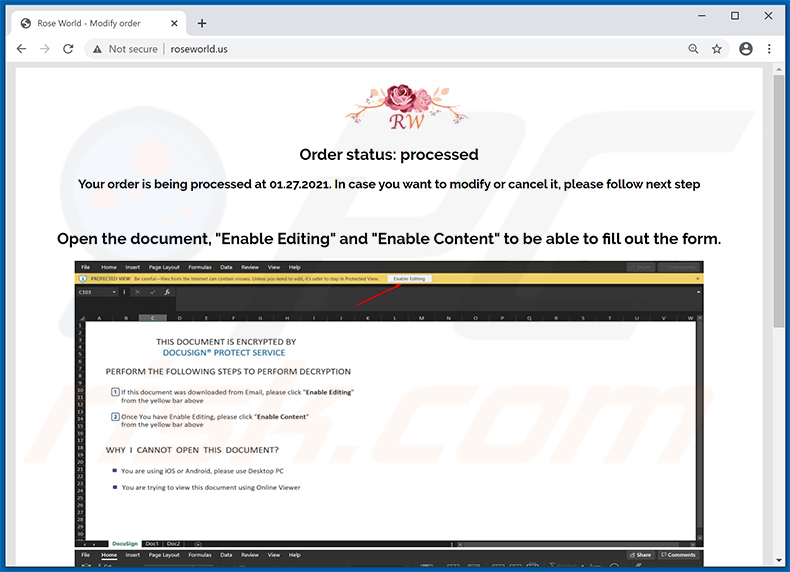Open the Home tab in the lower Excel window
The height and width of the screenshot is (572, 790).
coord(108,555)
